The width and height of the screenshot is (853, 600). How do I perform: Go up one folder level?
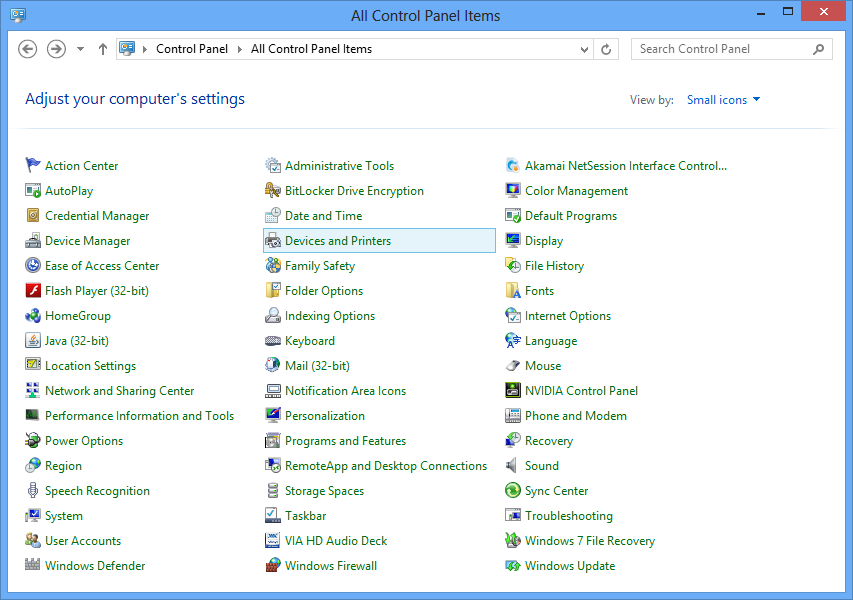[x=103, y=49]
